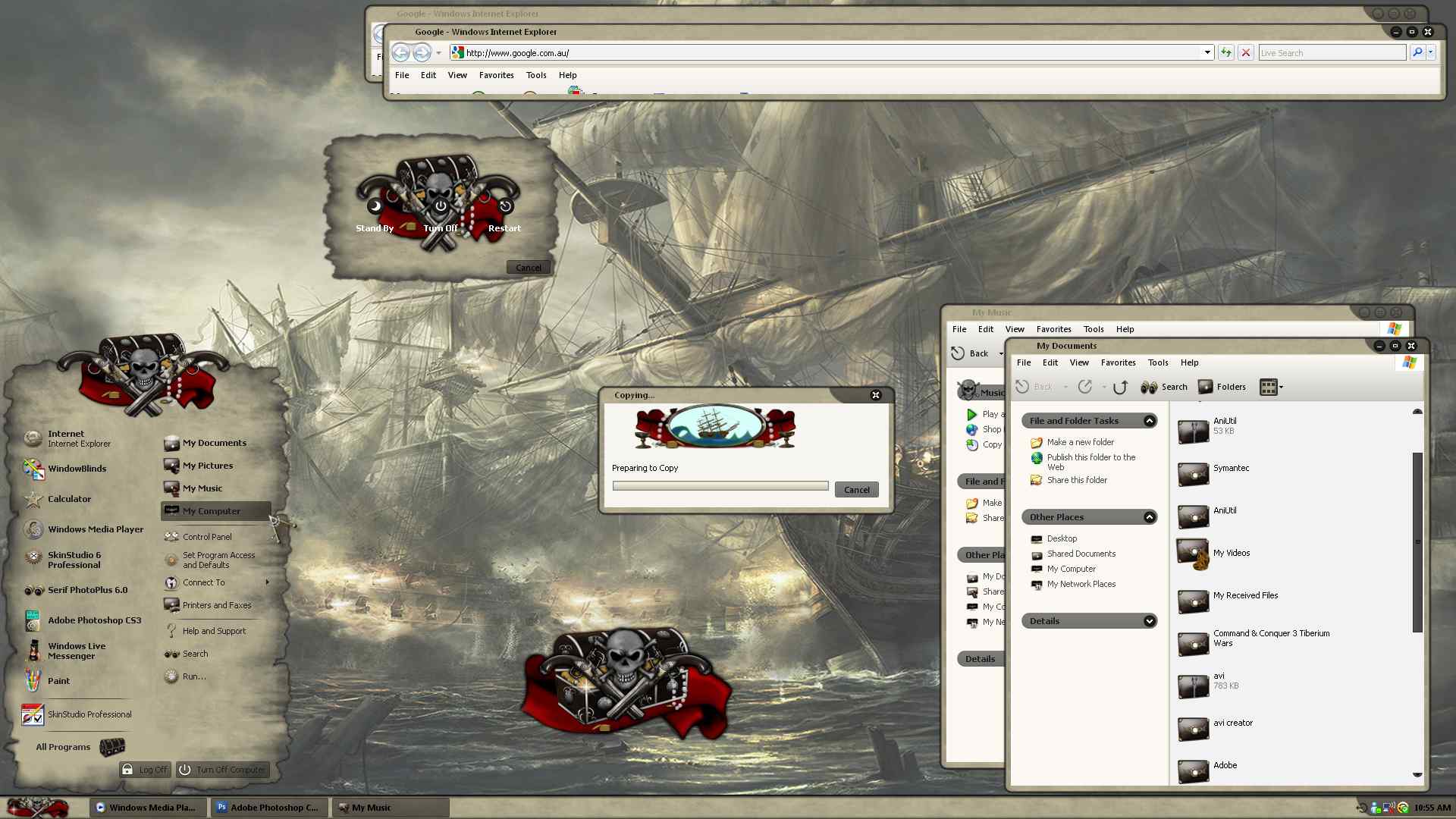Click My Documents vertical scrollbar thumb
1456x819 pixels.
pyautogui.click(x=1417, y=542)
